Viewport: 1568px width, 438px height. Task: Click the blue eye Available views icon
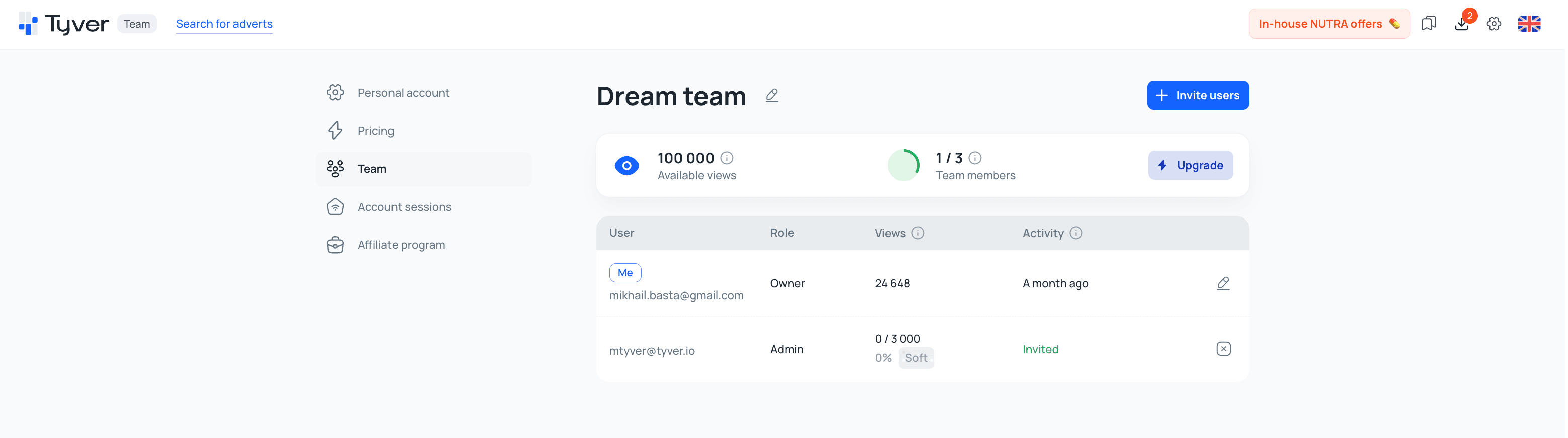tap(626, 166)
